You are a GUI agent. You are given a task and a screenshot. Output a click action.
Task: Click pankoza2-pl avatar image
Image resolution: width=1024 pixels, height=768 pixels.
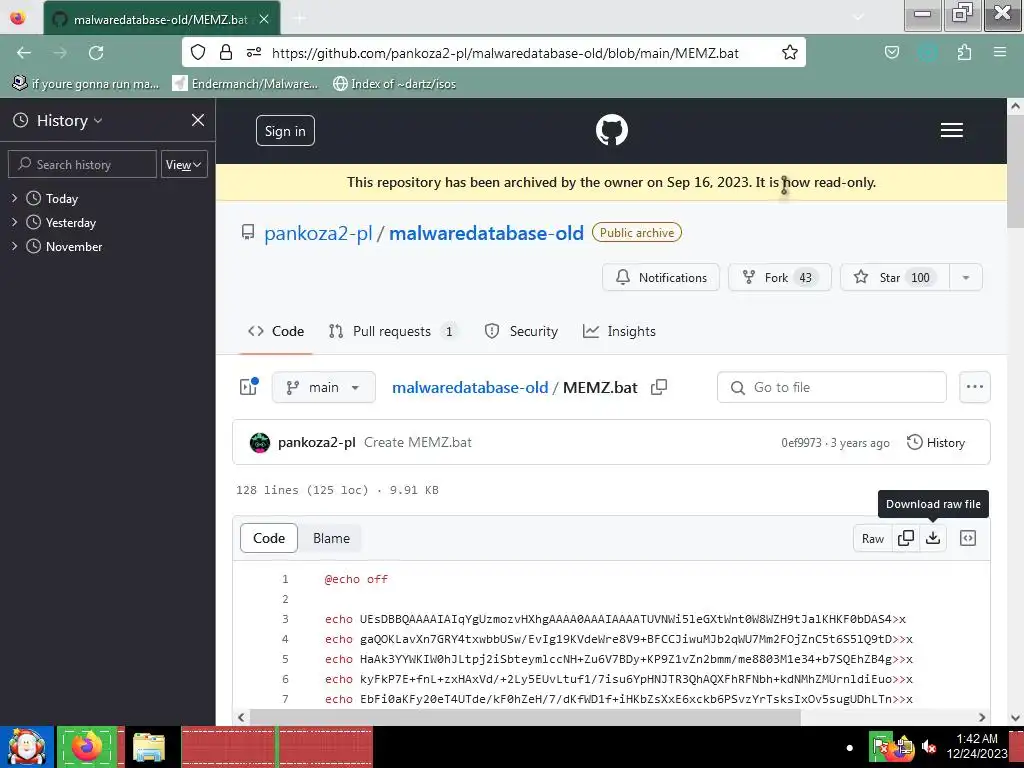pos(260,443)
